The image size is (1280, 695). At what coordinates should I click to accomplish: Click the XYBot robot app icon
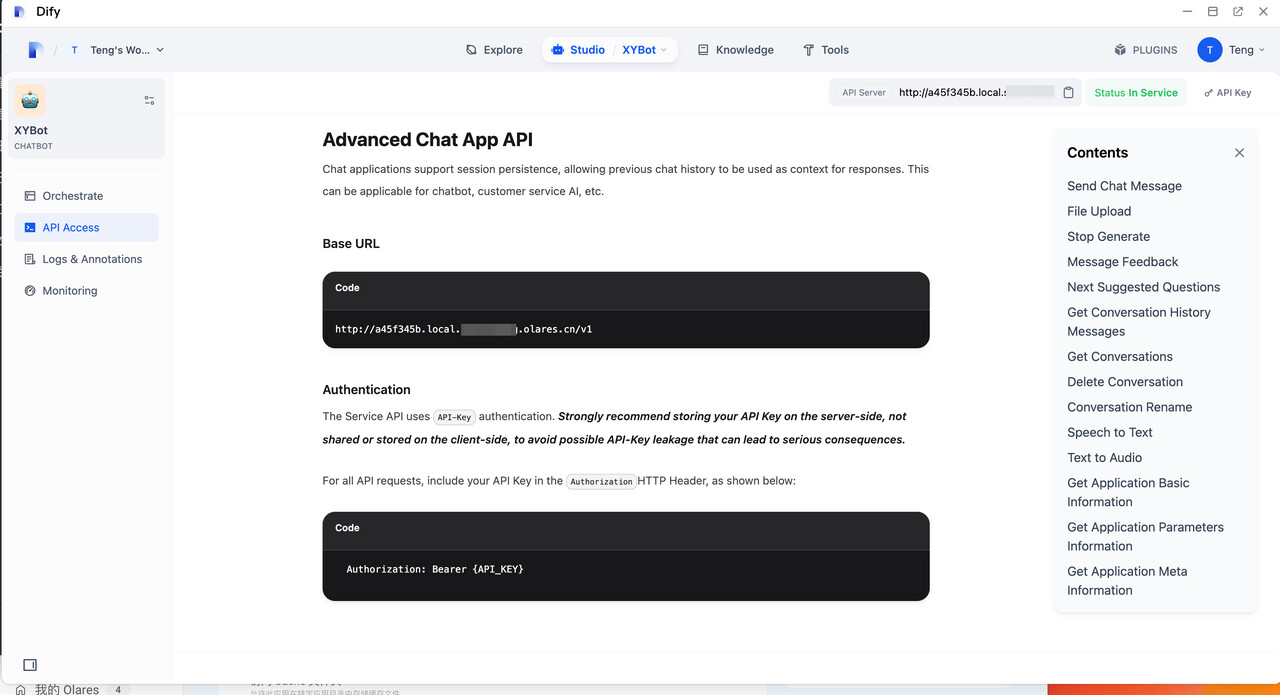tap(30, 100)
